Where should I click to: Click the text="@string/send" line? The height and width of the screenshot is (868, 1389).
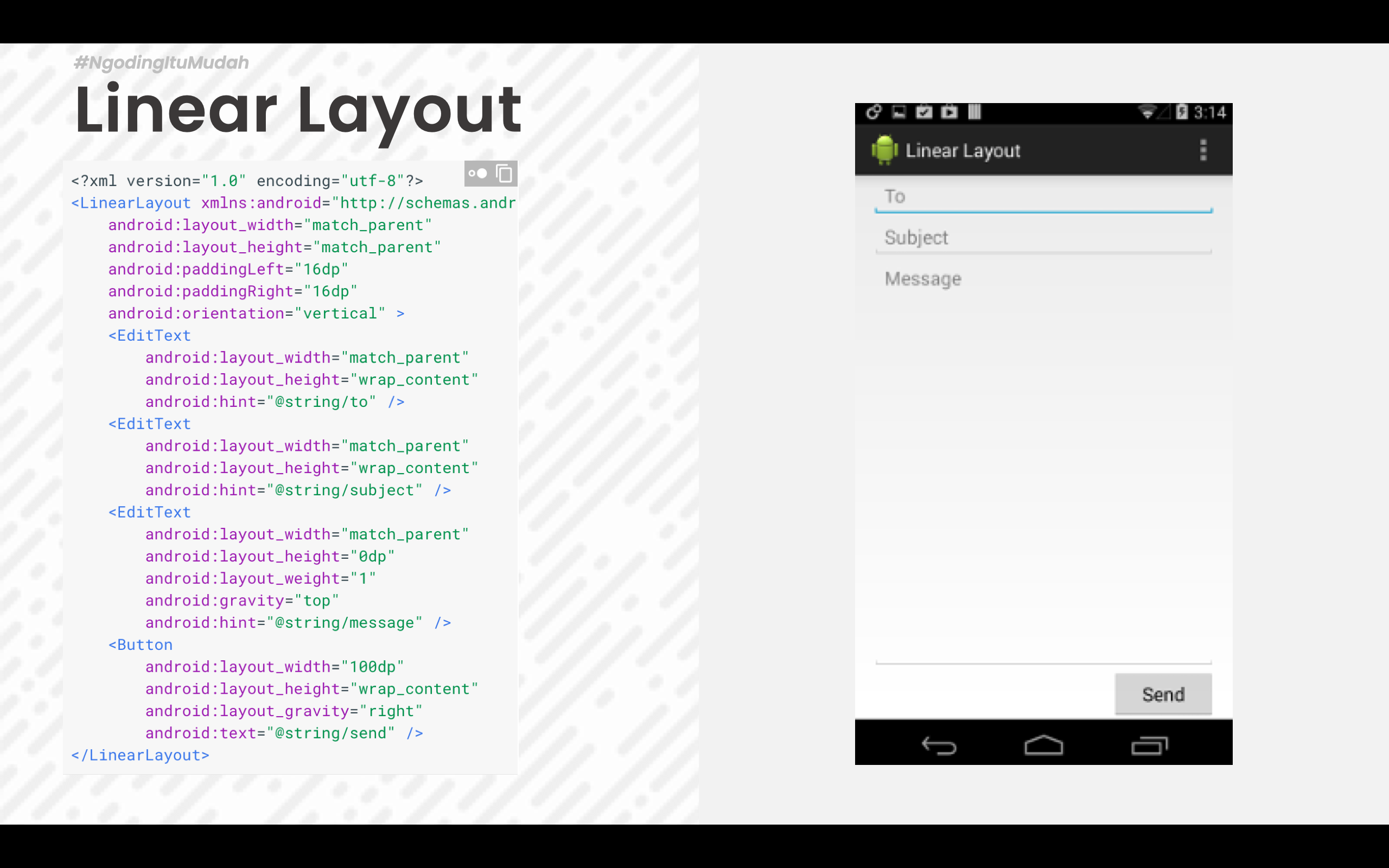click(284, 733)
